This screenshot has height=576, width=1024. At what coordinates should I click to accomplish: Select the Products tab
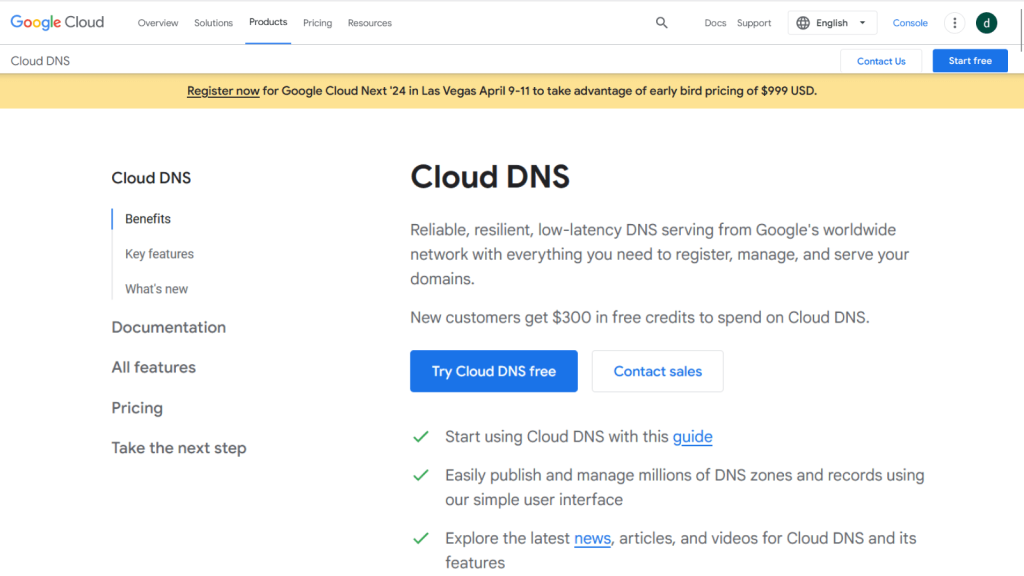[x=268, y=22]
